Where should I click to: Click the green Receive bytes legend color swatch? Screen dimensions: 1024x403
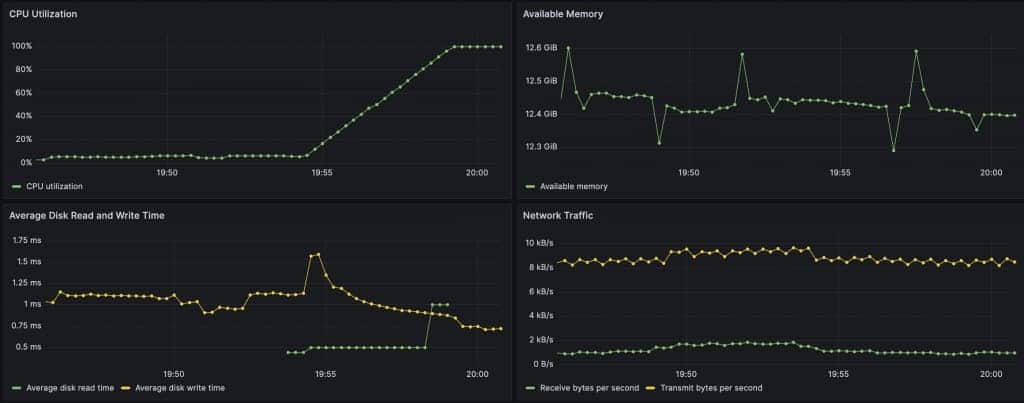click(x=531, y=388)
